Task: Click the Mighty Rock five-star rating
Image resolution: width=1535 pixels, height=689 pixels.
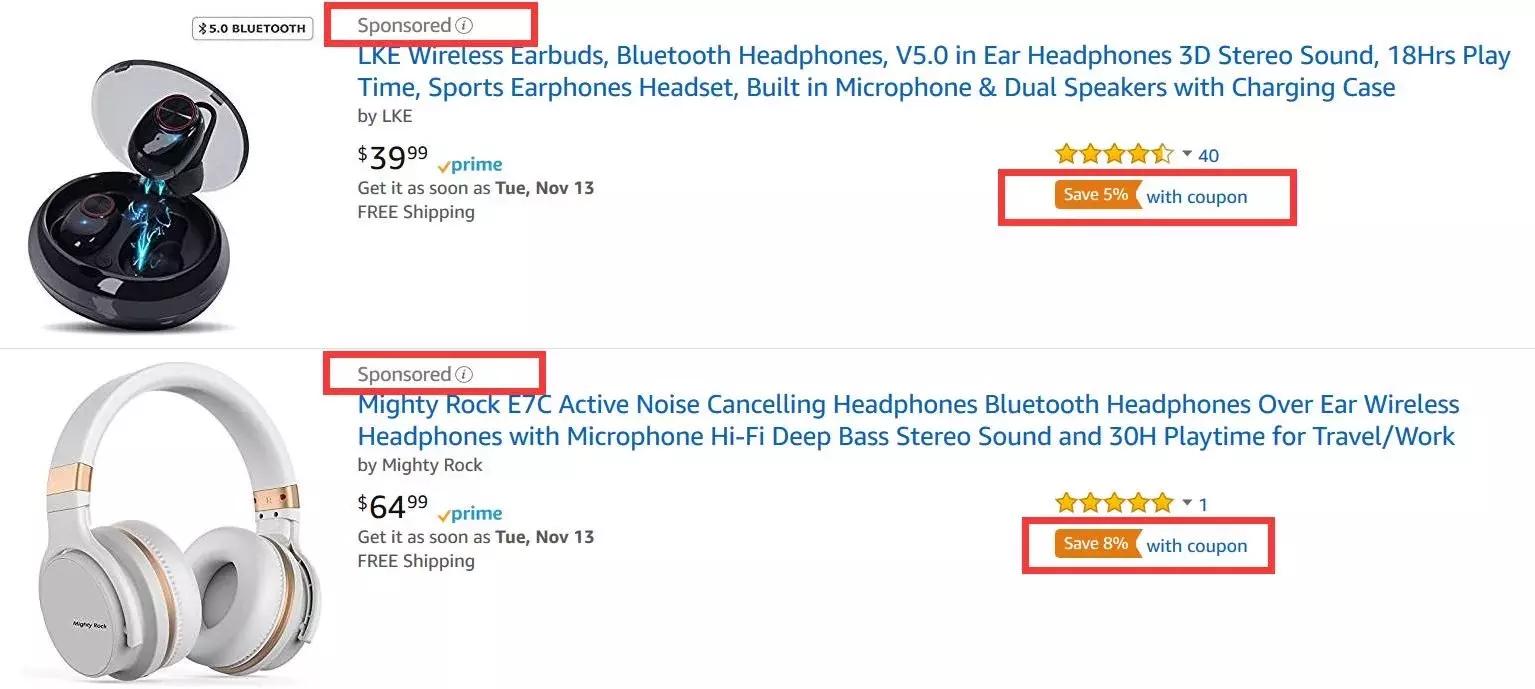Action: (x=1114, y=503)
